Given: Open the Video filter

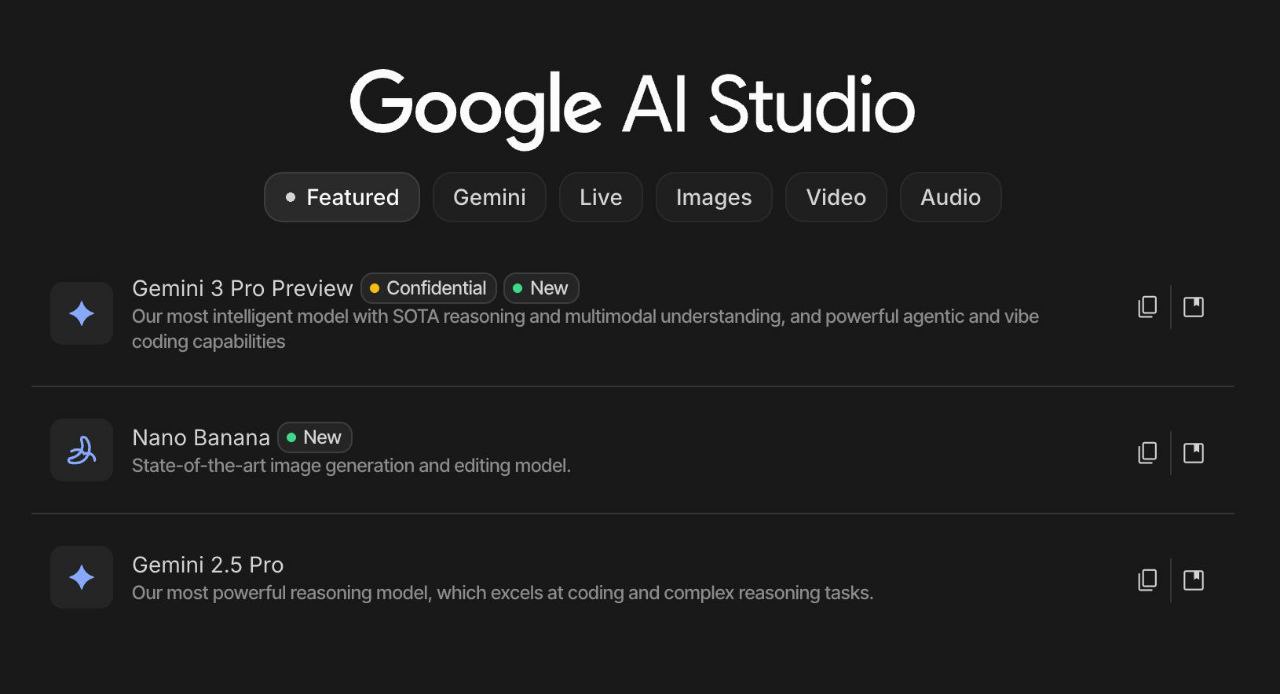Looking at the screenshot, I should pyautogui.click(x=836, y=197).
